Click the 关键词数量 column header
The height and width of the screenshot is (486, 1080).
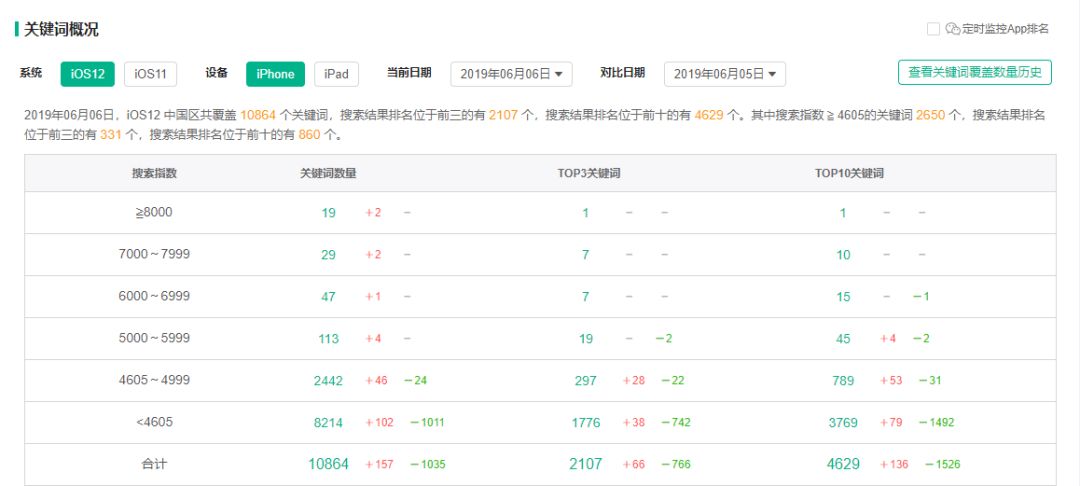click(x=328, y=173)
